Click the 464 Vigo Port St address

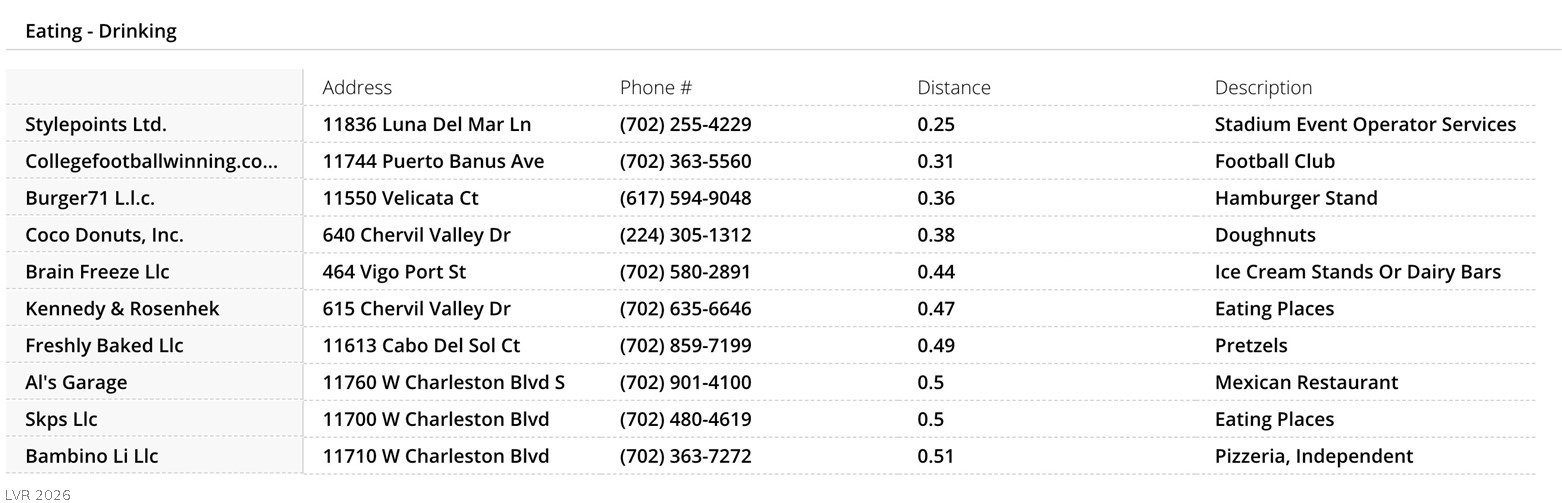(394, 272)
